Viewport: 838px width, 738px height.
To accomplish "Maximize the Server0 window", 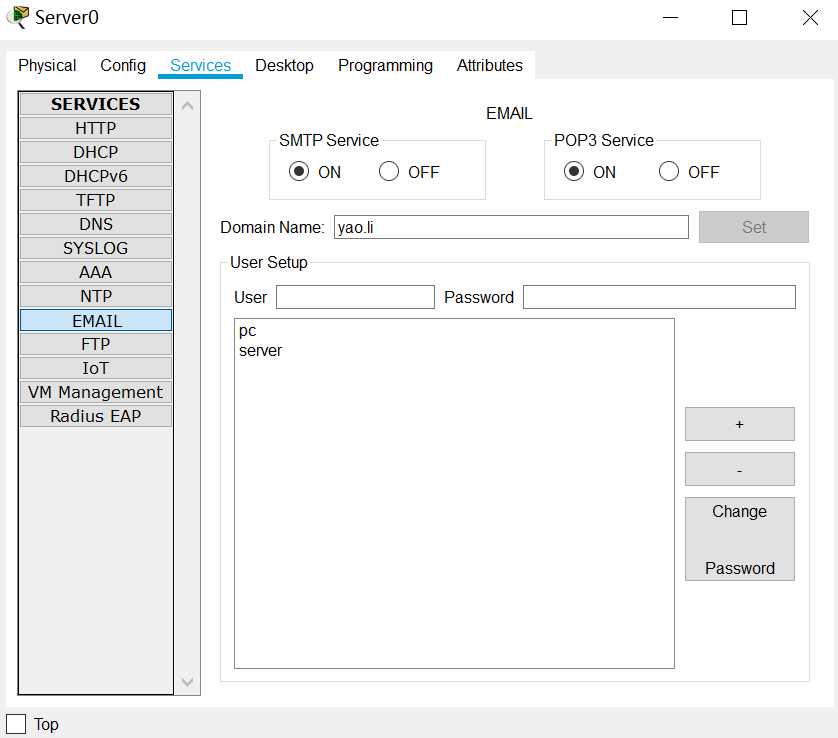I will (739, 18).
